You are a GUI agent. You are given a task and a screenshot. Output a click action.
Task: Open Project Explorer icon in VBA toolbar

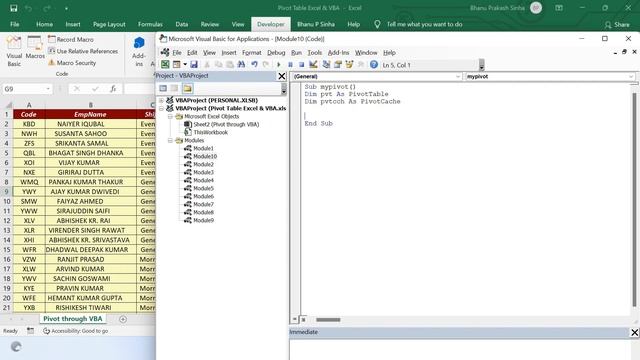[x=326, y=64]
